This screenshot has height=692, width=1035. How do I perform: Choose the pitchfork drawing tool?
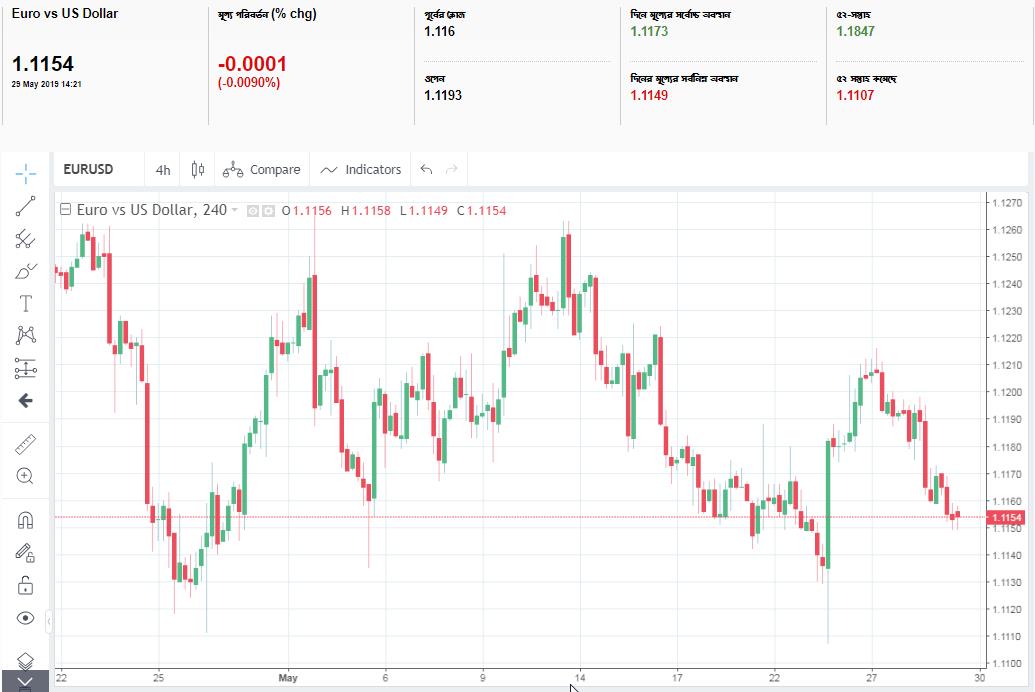(26, 238)
